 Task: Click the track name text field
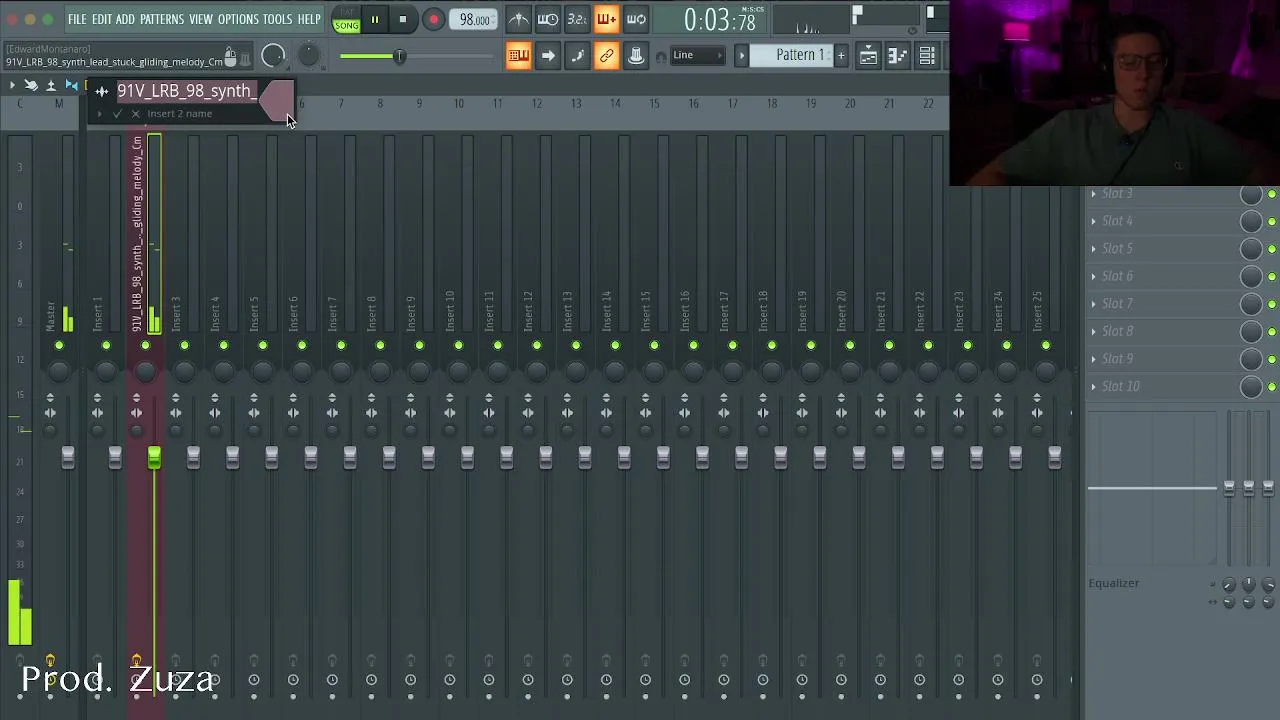[186, 91]
